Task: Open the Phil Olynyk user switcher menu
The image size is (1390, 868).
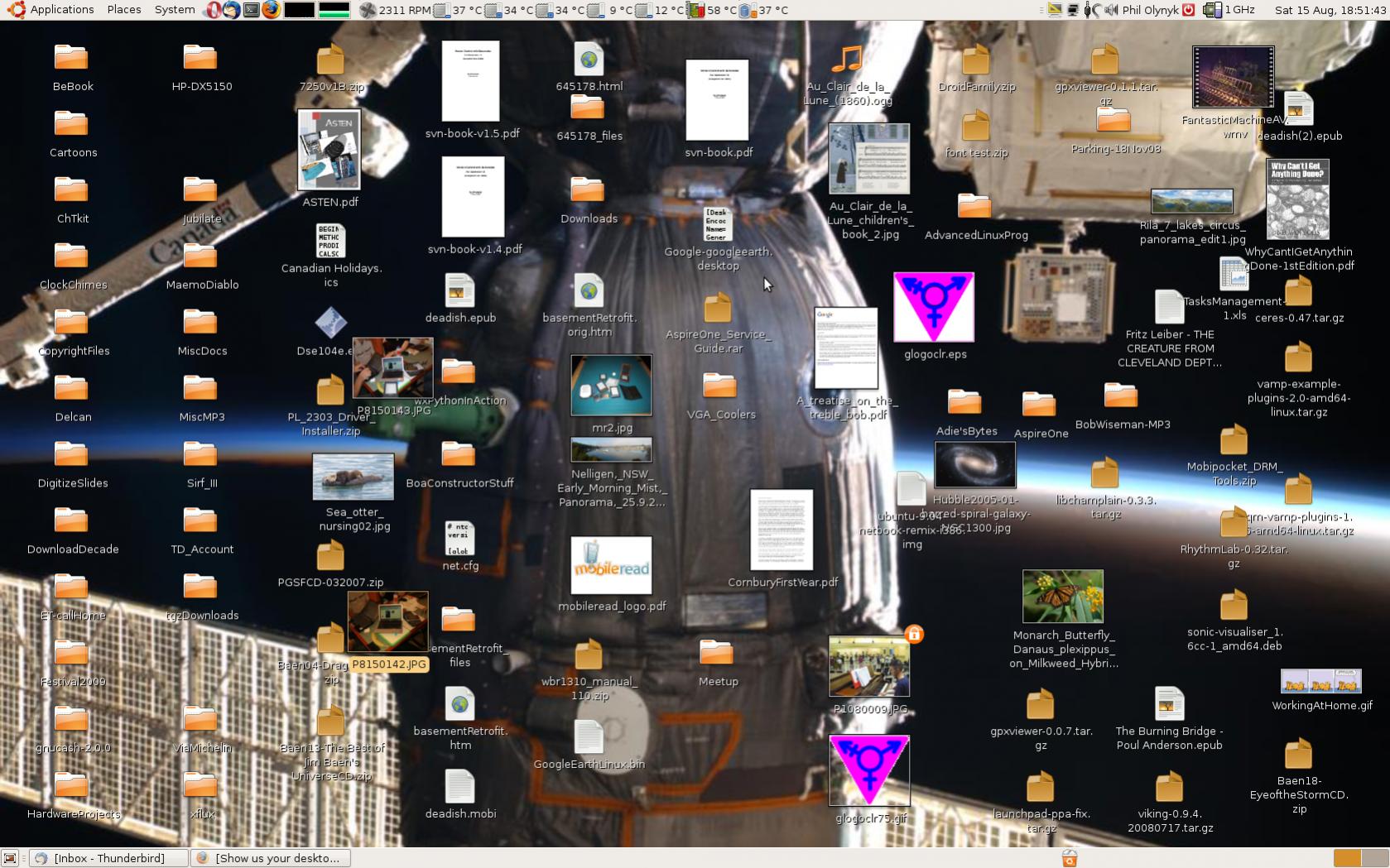Action: click(x=1150, y=10)
